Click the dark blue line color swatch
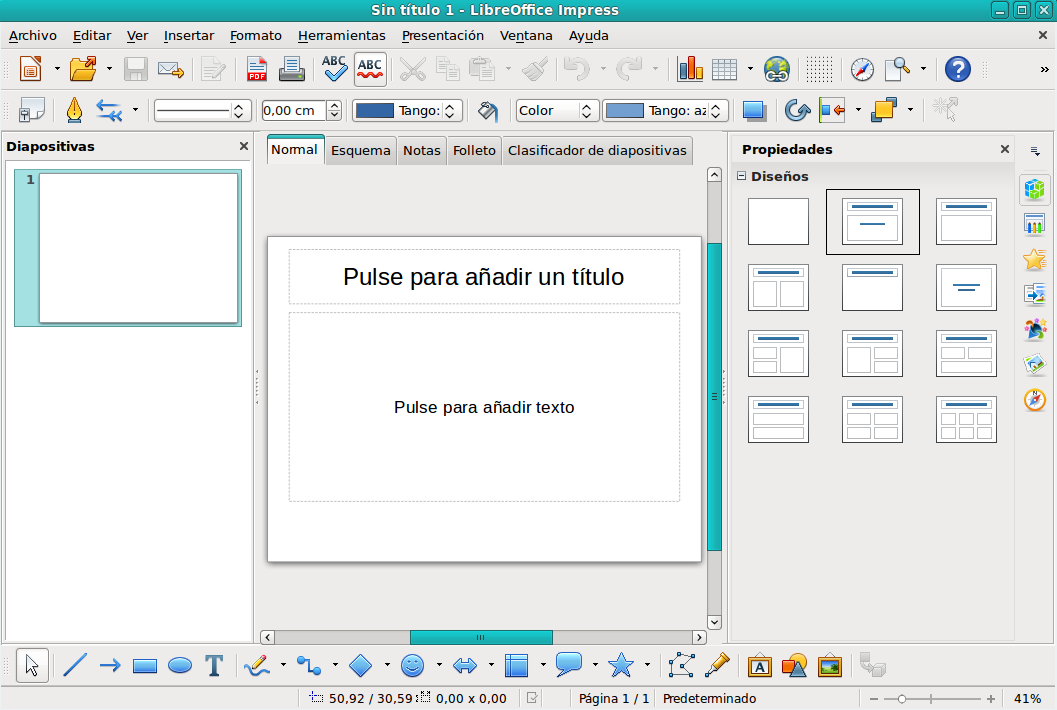The image size is (1057, 710). click(x=374, y=111)
